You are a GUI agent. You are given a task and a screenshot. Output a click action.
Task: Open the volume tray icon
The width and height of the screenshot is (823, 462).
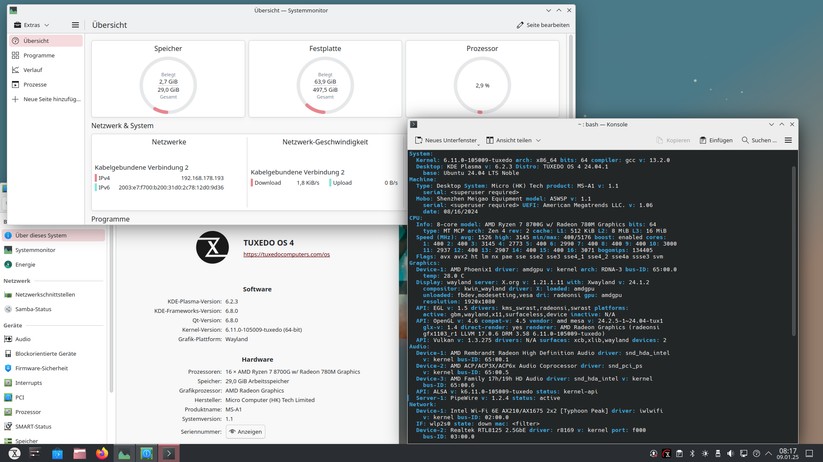coord(730,454)
